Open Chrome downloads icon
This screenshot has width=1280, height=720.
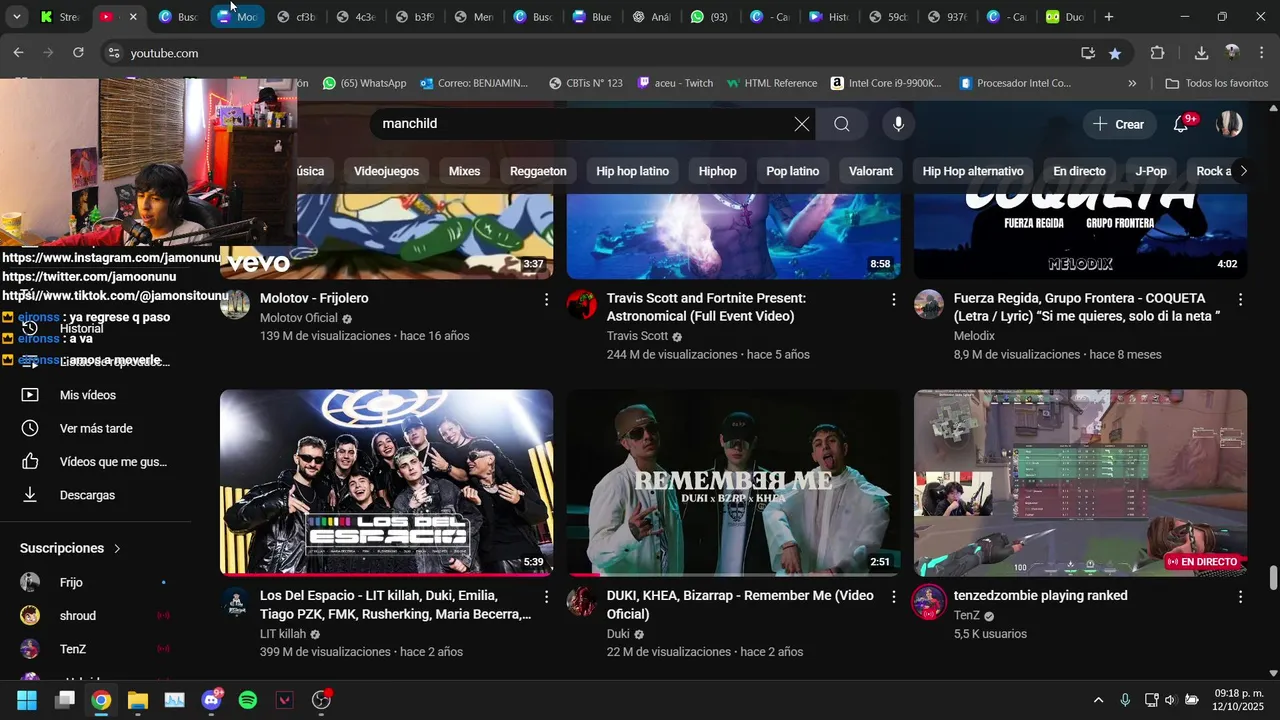pyautogui.click(x=1201, y=53)
